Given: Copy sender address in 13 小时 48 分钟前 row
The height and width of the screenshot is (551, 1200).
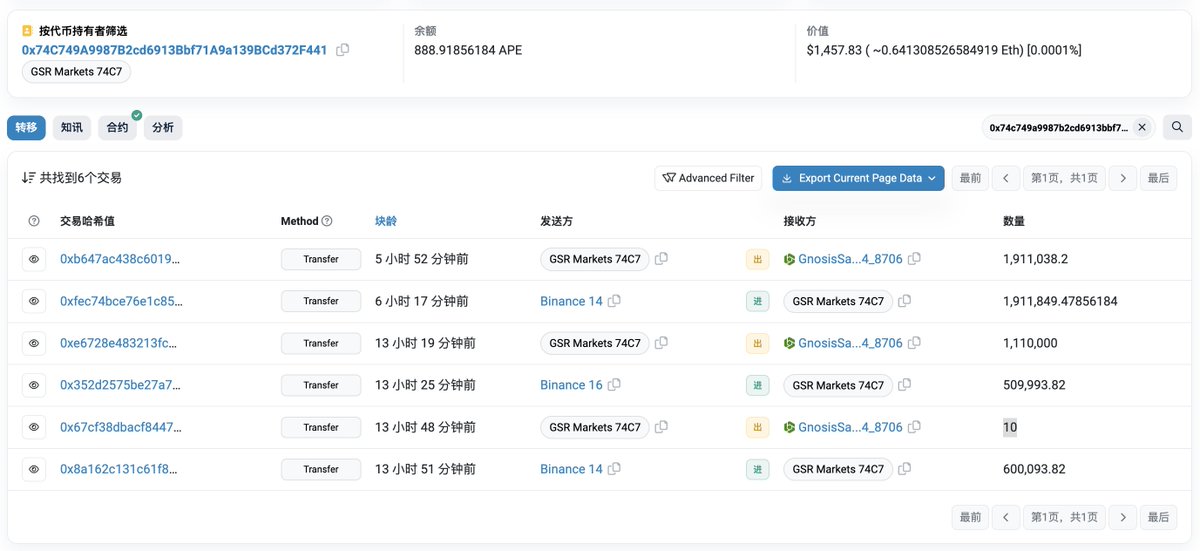Looking at the screenshot, I should [661, 427].
